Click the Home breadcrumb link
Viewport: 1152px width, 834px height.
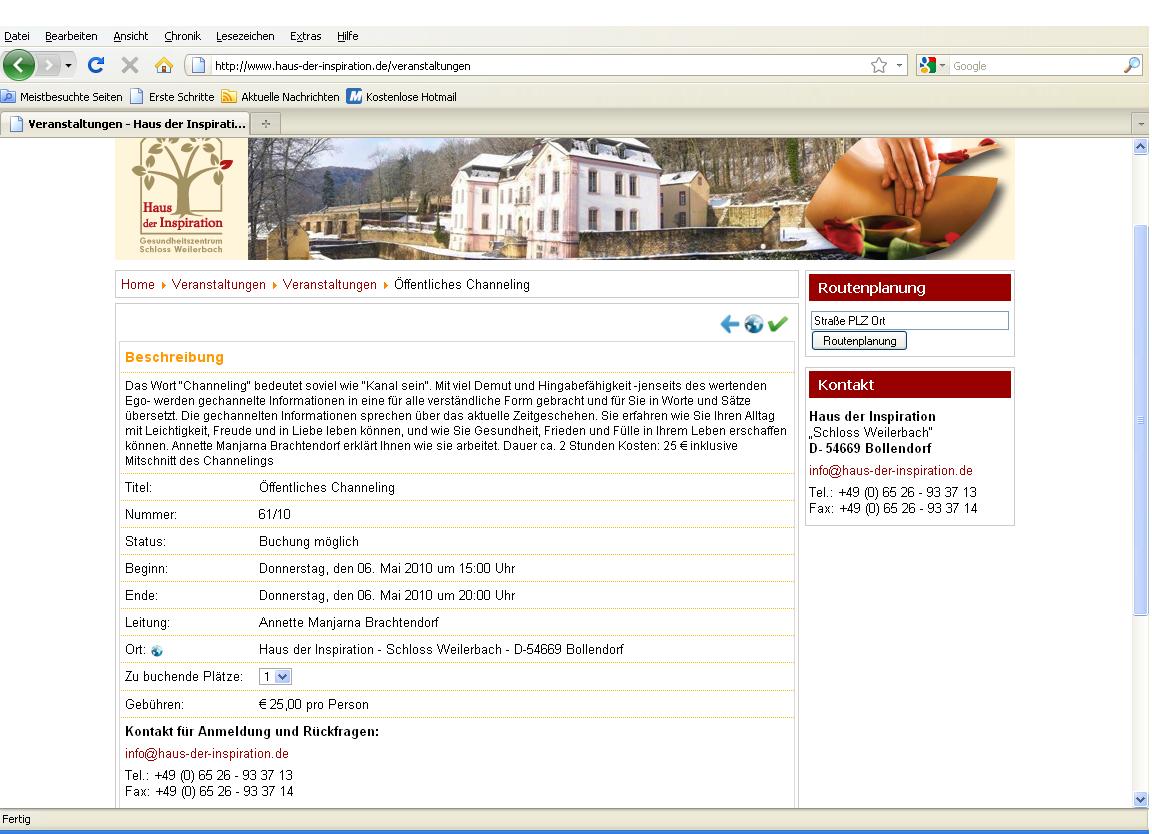(x=138, y=285)
